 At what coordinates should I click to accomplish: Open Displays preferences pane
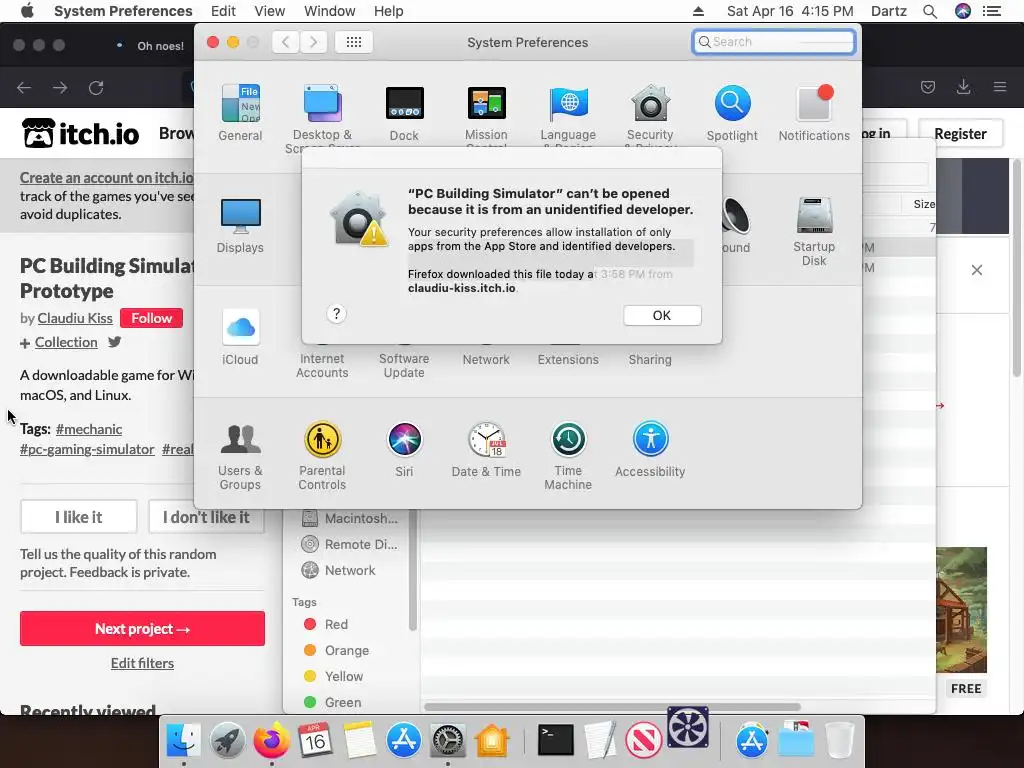240,225
